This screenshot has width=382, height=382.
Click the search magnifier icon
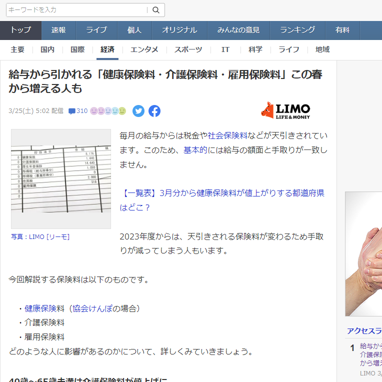pos(156,10)
